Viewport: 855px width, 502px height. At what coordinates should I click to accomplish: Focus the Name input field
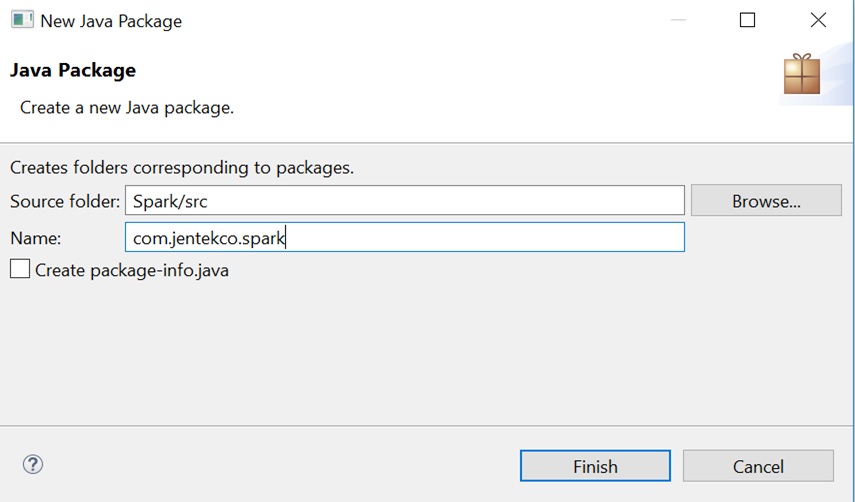405,237
